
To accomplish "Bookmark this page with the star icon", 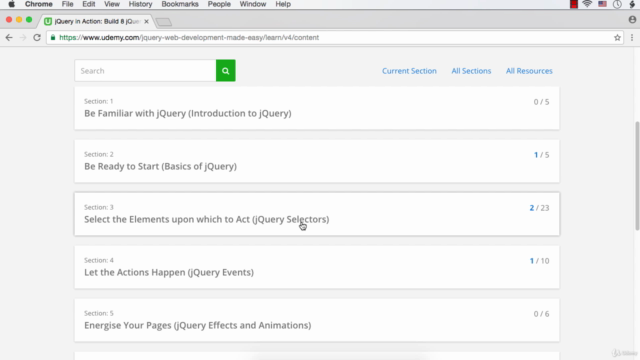I will pos(617,38).
